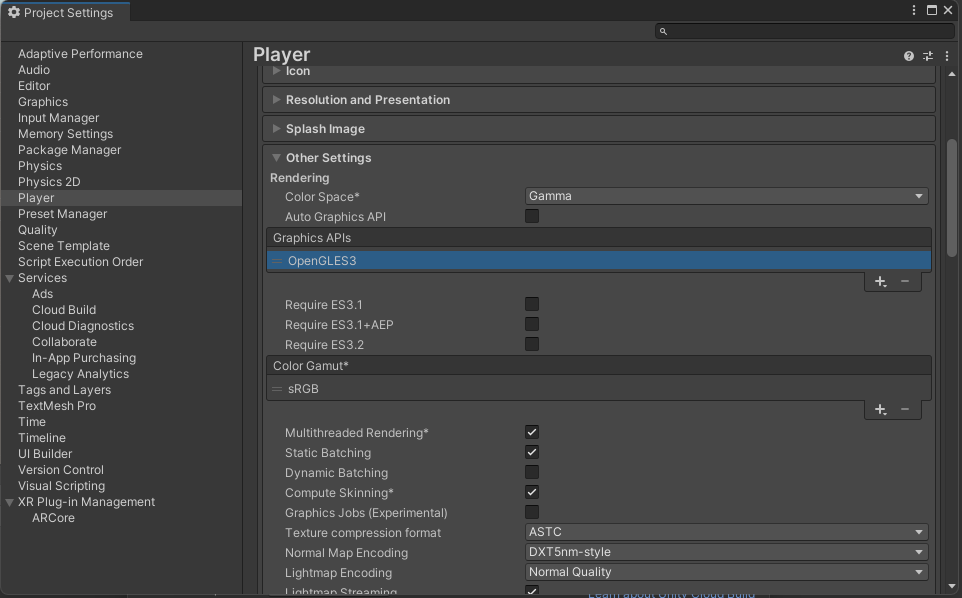This screenshot has height=598, width=962.
Task: Select sRGB in Color Gamut list
Action: click(599, 389)
